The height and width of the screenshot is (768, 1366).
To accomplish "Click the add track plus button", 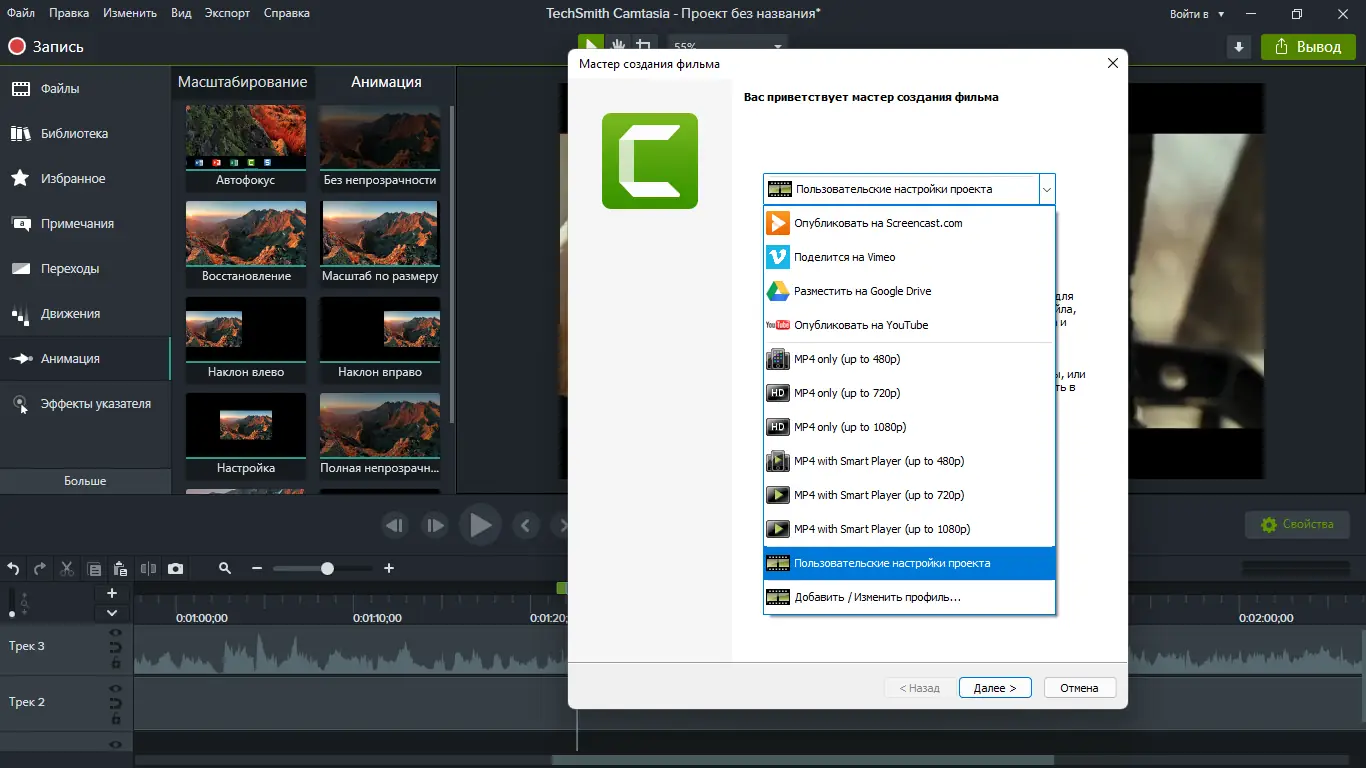I will pos(112,593).
